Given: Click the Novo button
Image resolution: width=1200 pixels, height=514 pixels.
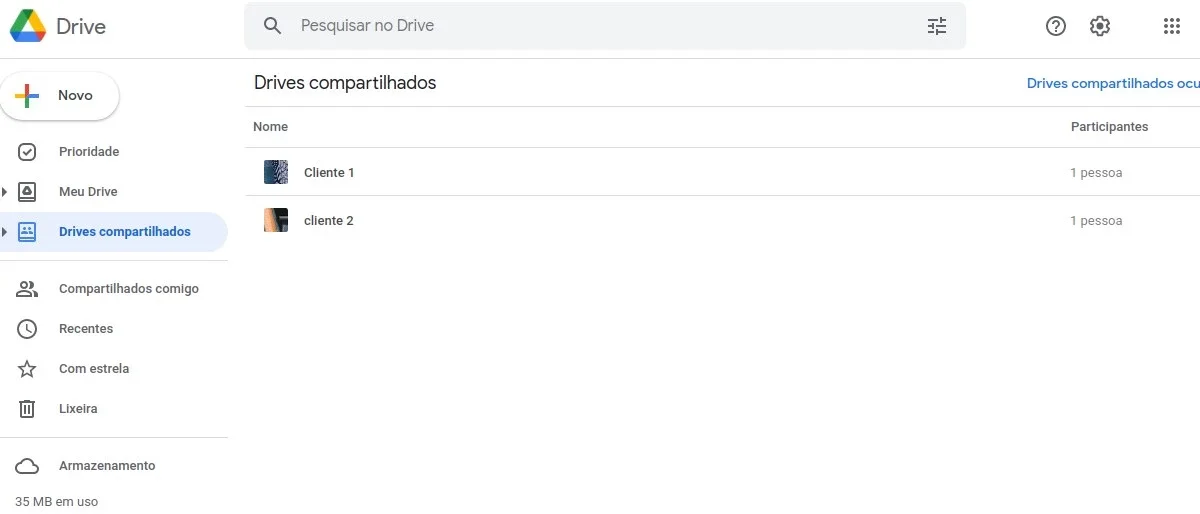Looking at the screenshot, I should (x=60, y=96).
